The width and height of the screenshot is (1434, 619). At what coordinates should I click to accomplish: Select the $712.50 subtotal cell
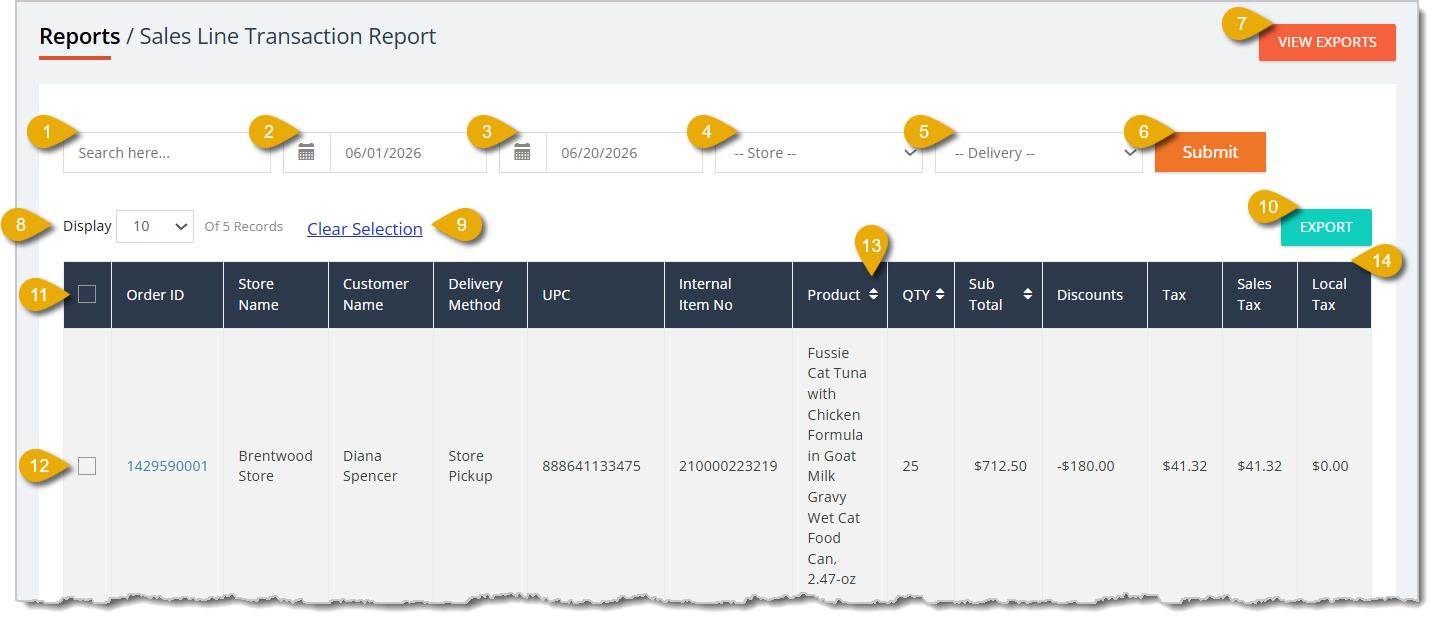click(x=1000, y=466)
